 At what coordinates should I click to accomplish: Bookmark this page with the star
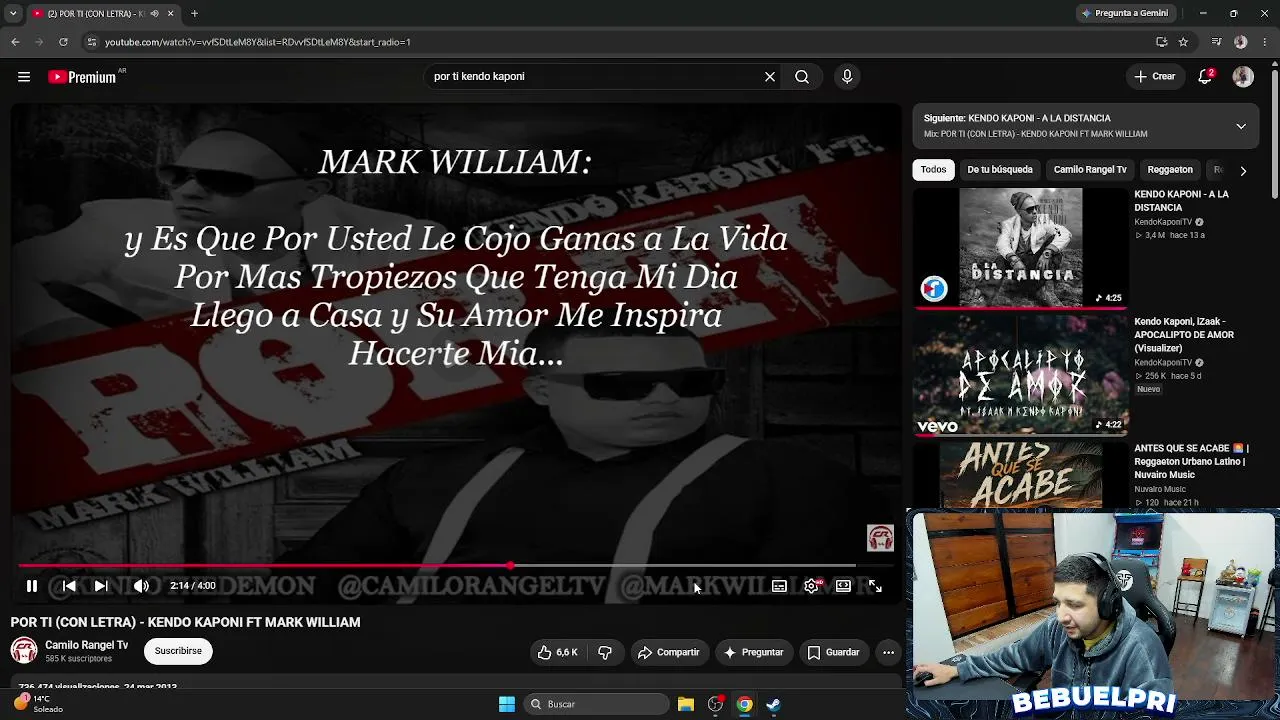[1183, 42]
